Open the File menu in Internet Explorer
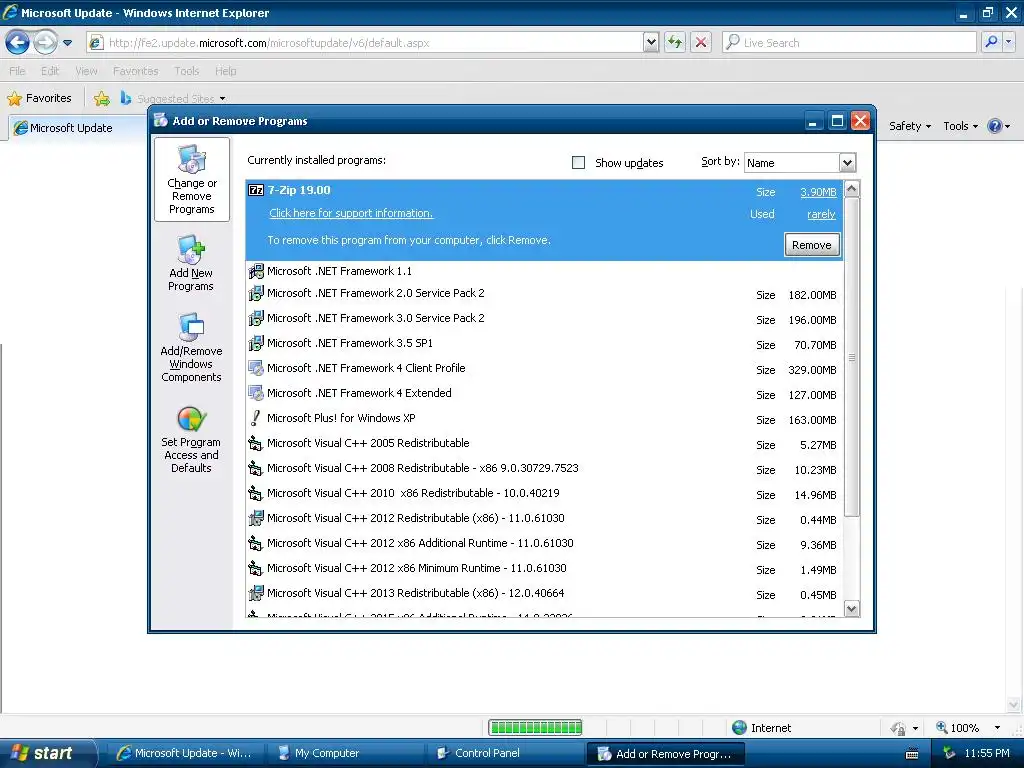The width and height of the screenshot is (1024, 768). pos(18,71)
